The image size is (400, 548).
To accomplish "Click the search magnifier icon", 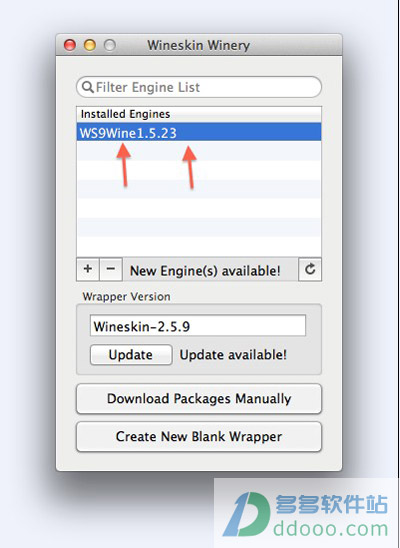I will (x=88, y=87).
